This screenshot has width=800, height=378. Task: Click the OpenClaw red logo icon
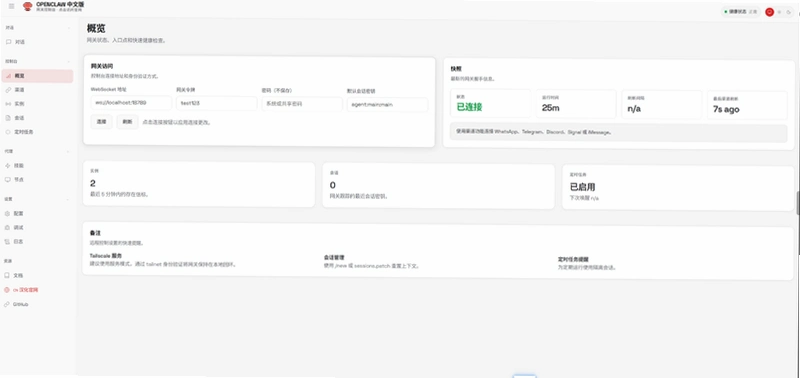(x=28, y=6)
